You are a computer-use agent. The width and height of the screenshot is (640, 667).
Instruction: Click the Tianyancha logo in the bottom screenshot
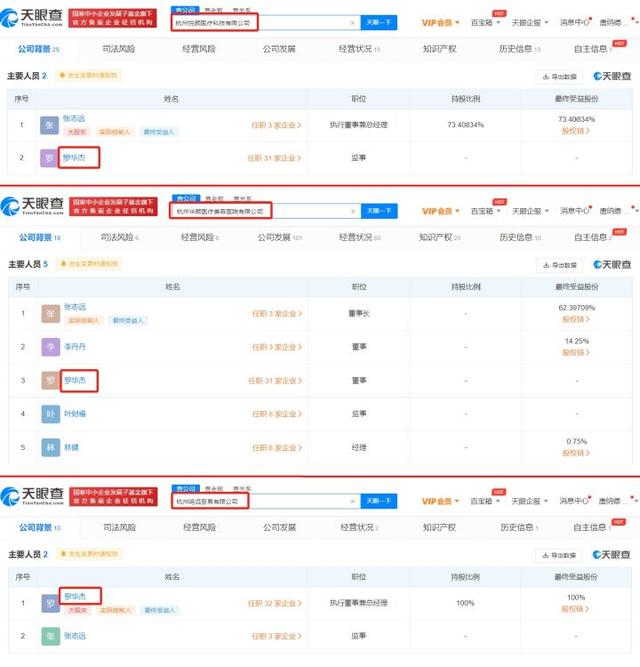point(32,496)
